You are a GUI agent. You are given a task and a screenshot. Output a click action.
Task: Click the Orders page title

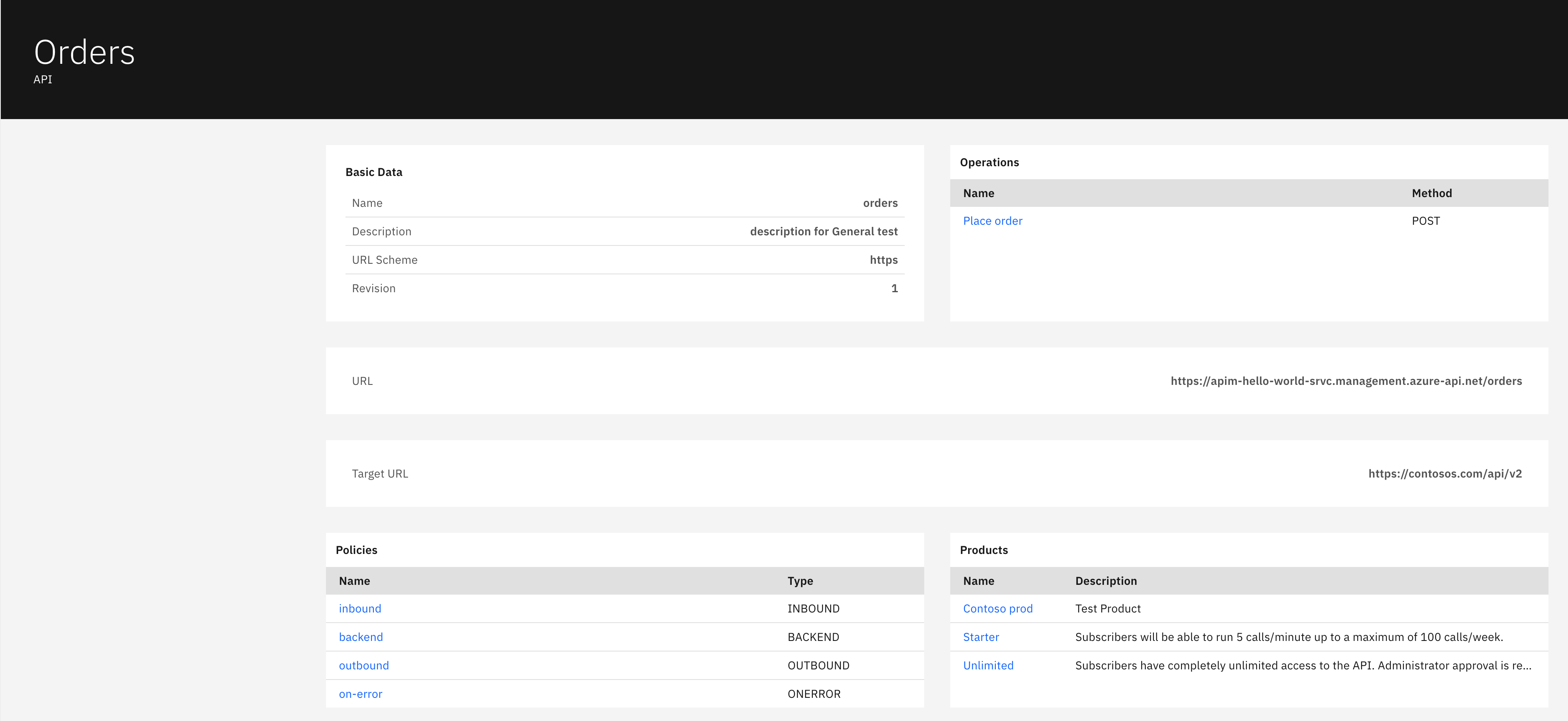(84, 52)
